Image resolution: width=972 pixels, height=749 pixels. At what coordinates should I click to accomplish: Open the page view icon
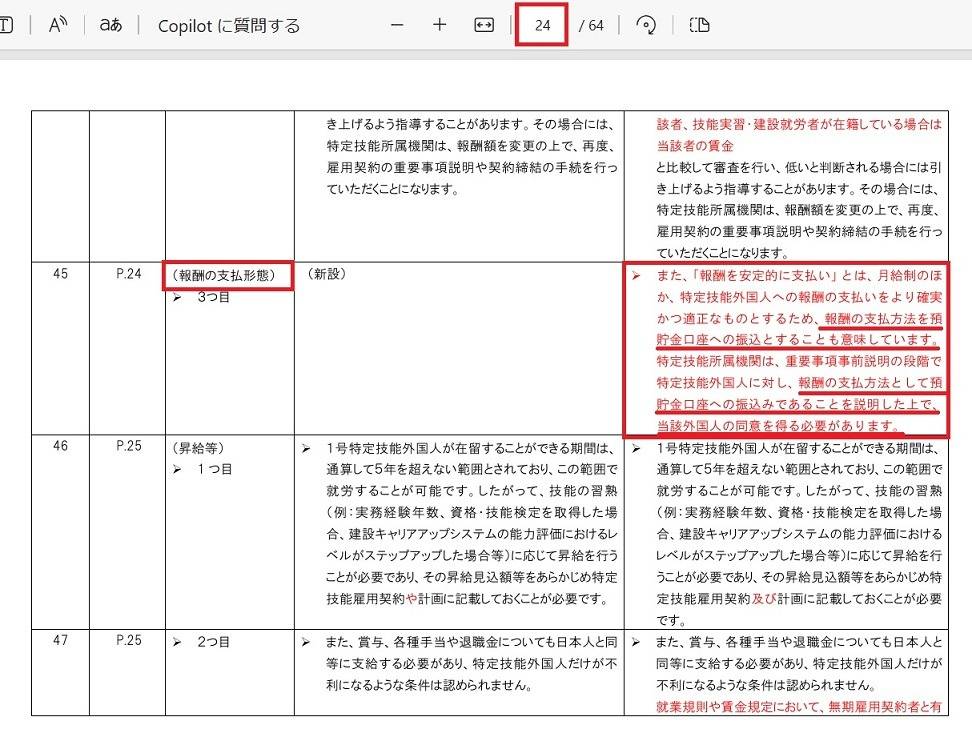[700, 25]
